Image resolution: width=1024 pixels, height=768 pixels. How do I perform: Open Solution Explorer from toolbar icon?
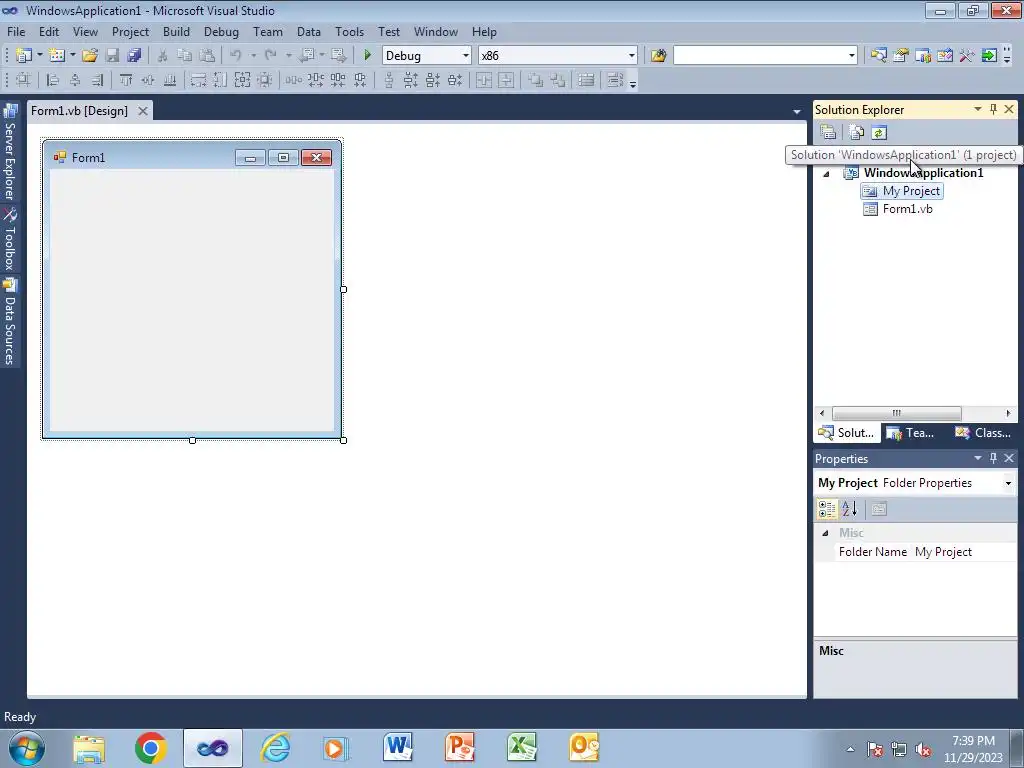tap(878, 56)
